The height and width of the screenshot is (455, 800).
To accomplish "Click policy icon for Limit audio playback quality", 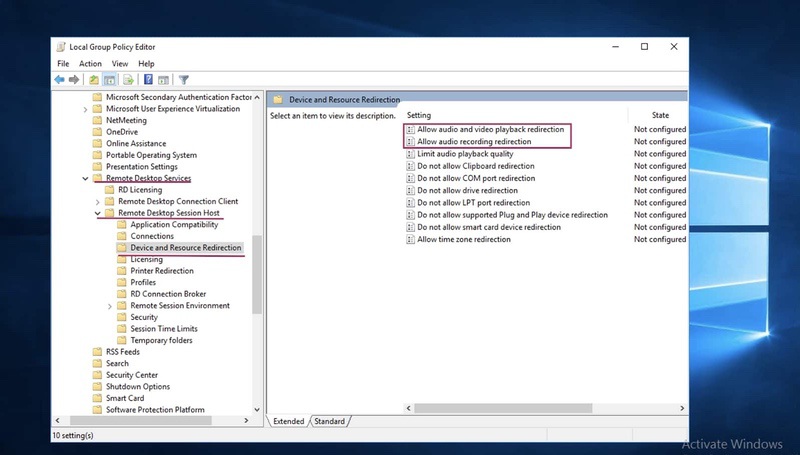I will pos(410,154).
